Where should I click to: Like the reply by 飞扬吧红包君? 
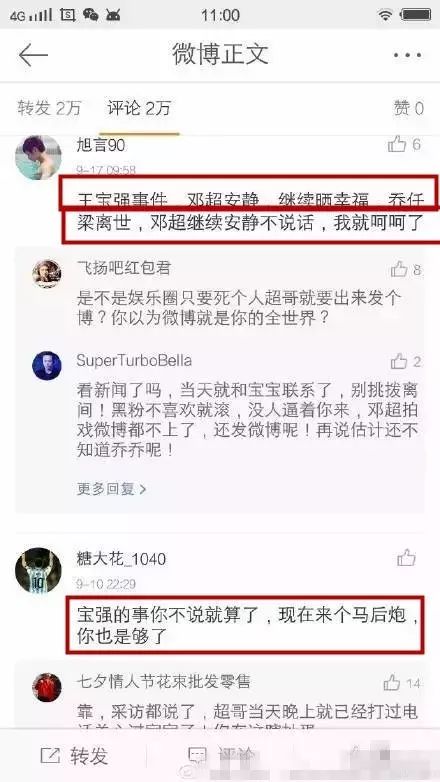click(399, 269)
